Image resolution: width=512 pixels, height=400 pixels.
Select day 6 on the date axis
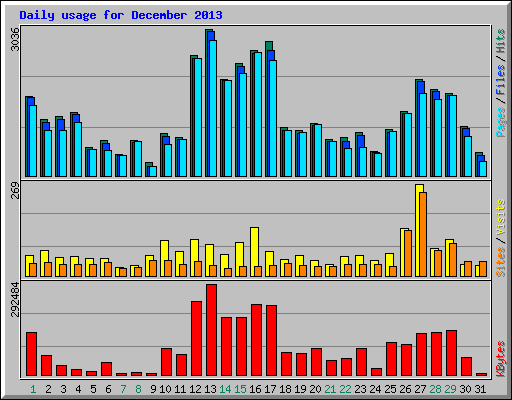(x=108, y=389)
